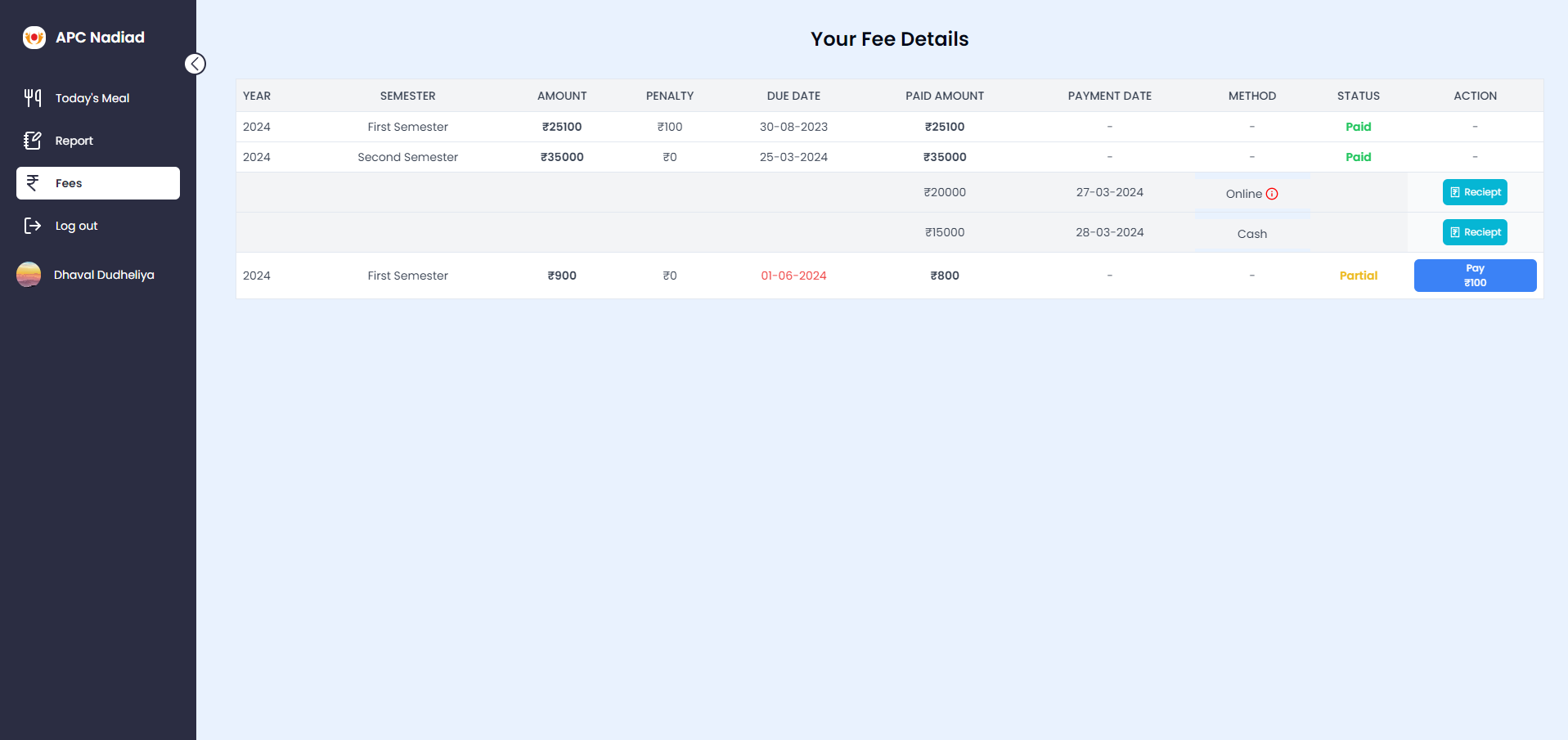Click the ACTION column header
Viewport: 1568px width, 740px height.
[x=1475, y=96]
